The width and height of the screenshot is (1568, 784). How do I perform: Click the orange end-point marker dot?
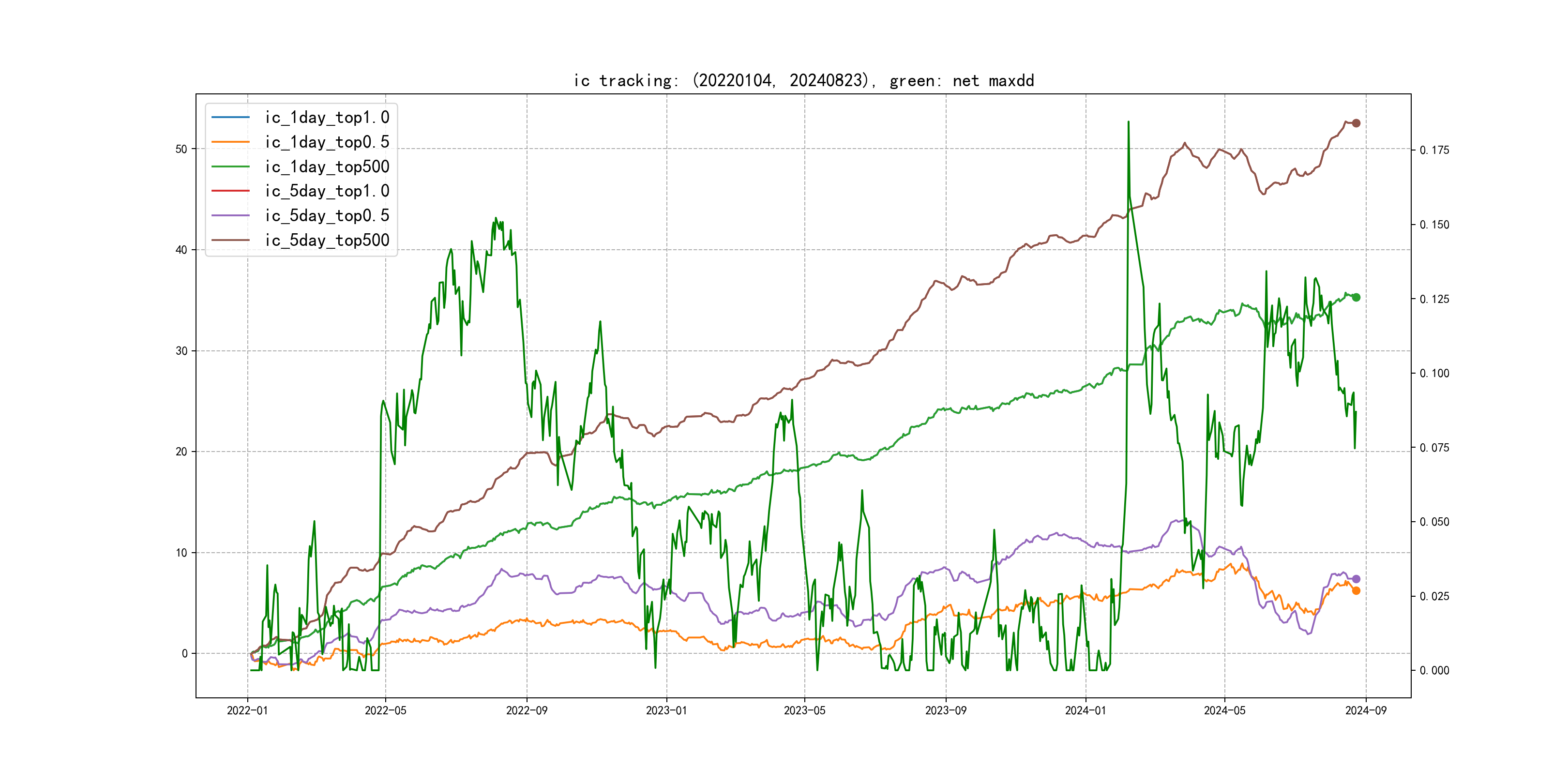coord(1356,590)
